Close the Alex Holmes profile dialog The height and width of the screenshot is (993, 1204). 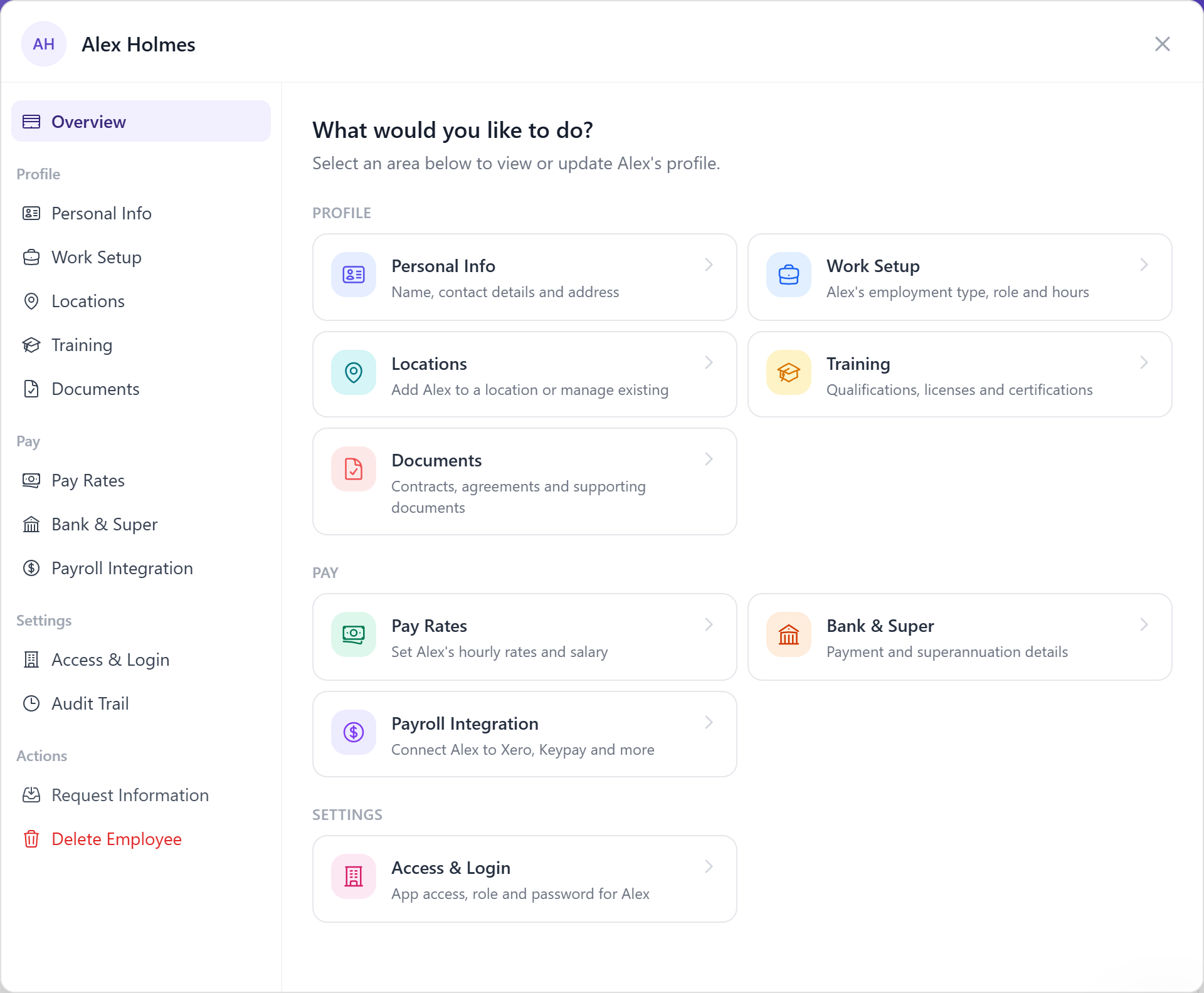[1163, 44]
